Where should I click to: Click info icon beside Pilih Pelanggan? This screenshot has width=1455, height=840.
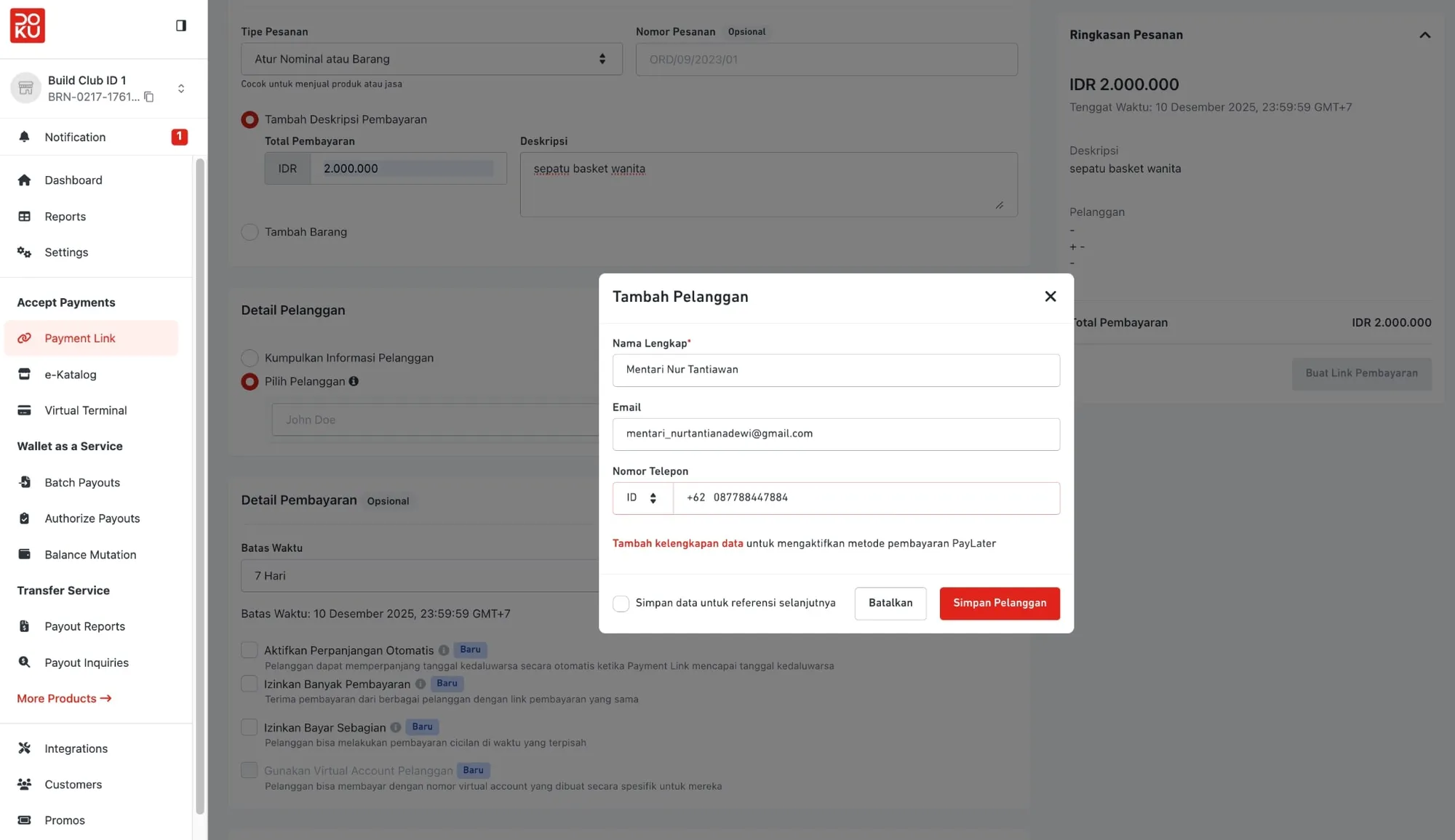pos(354,381)
